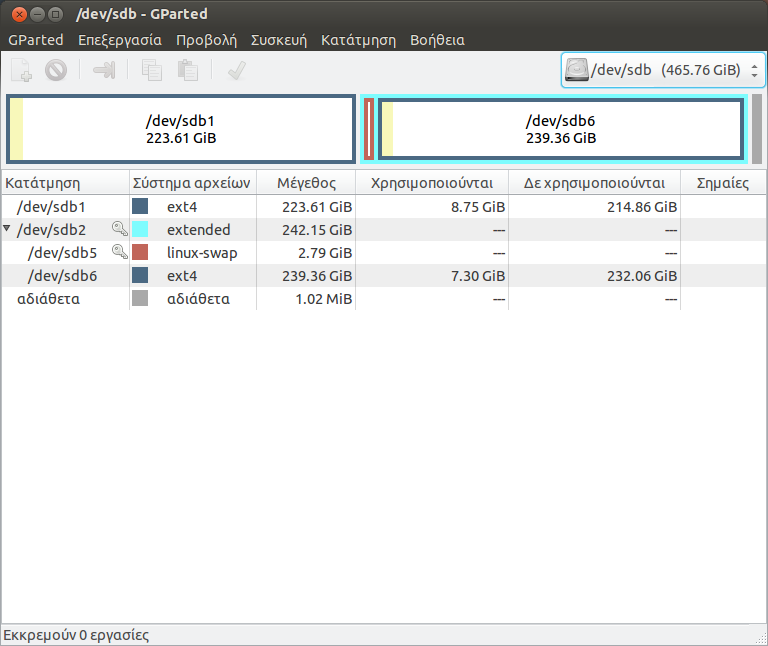Viewport: 768px width, 646px height.
Task: Sort by the Δε χρησιμοποιούνται column header
Action: (x=595, y=183)
